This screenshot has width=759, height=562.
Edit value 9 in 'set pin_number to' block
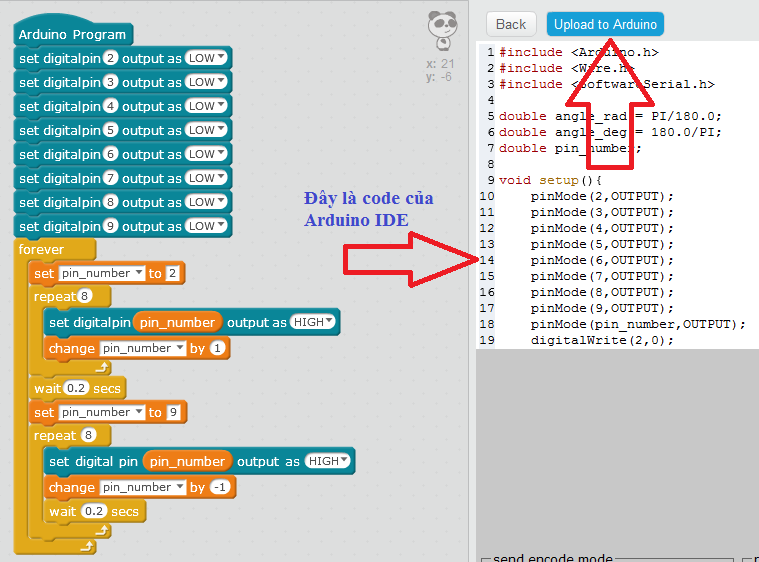click(x=173, y=412)
